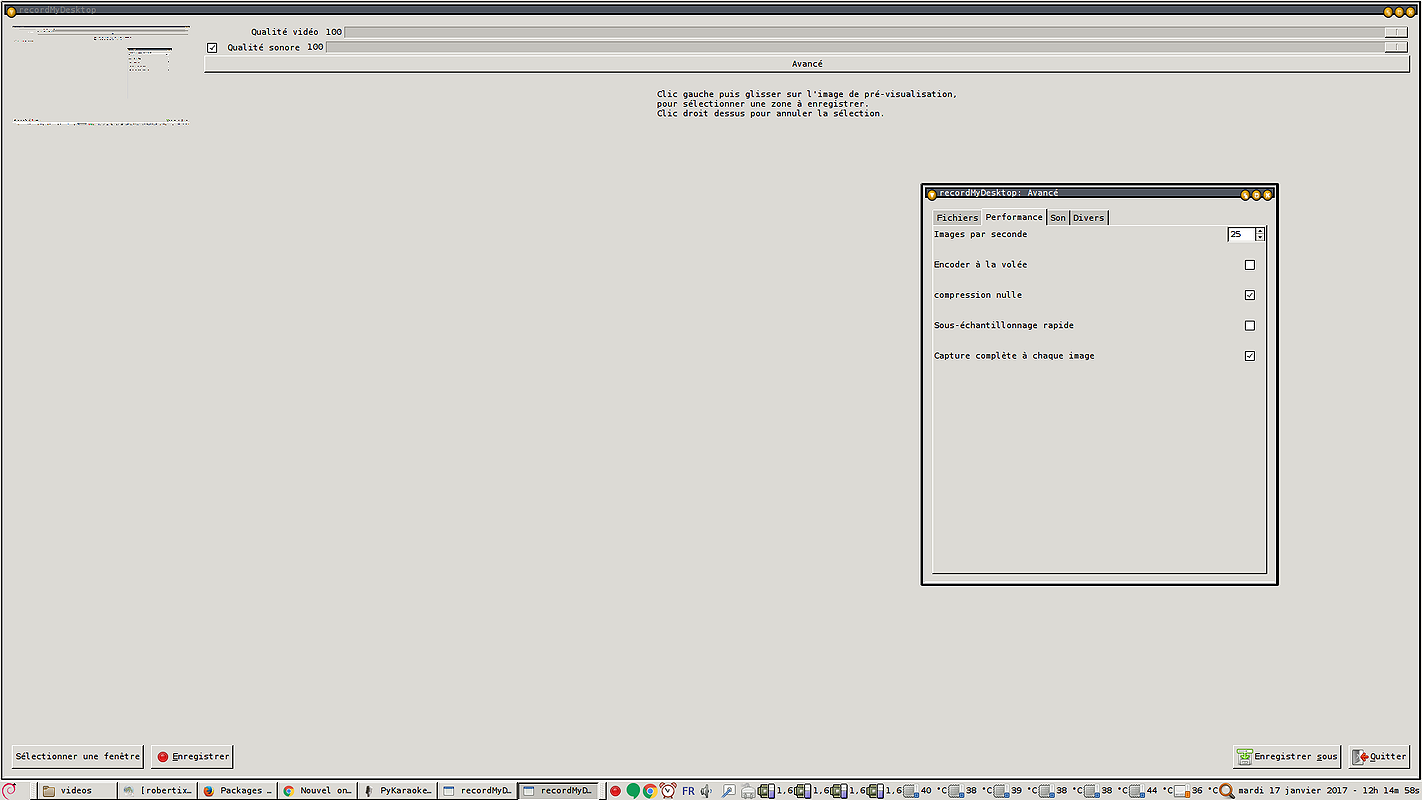Click Enregistrer sous button

coord(1287,757)
